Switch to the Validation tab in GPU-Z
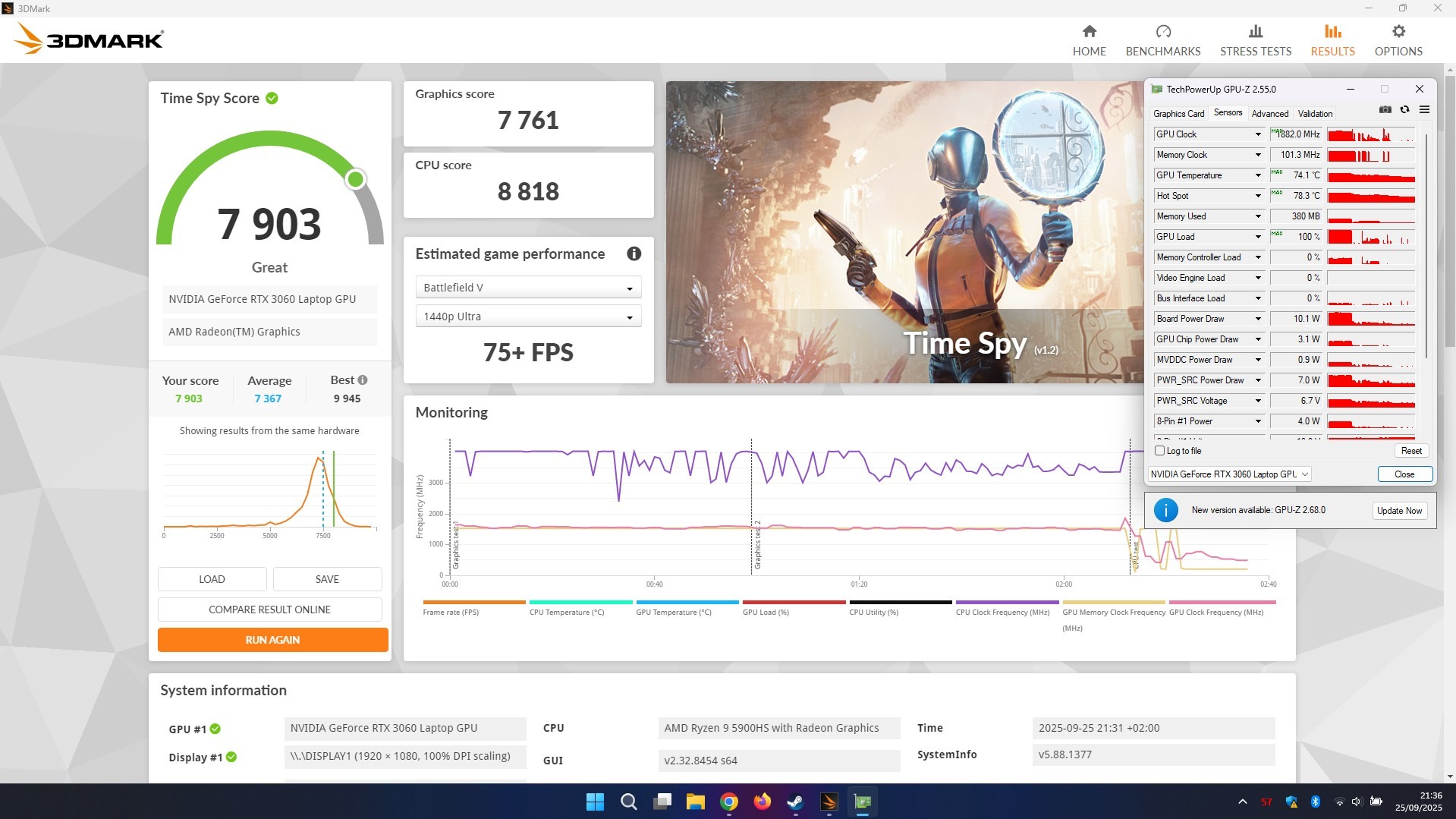This screenshot has height=819, width=1456. point(1315,114)
